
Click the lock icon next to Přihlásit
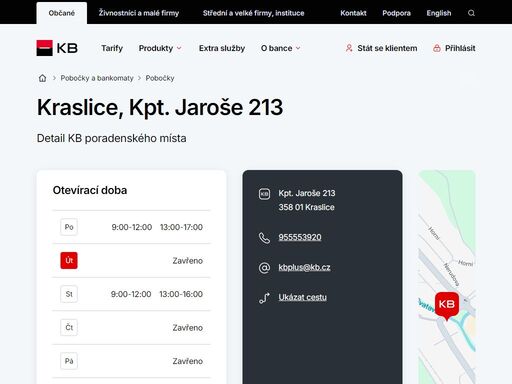coord(437,48)
